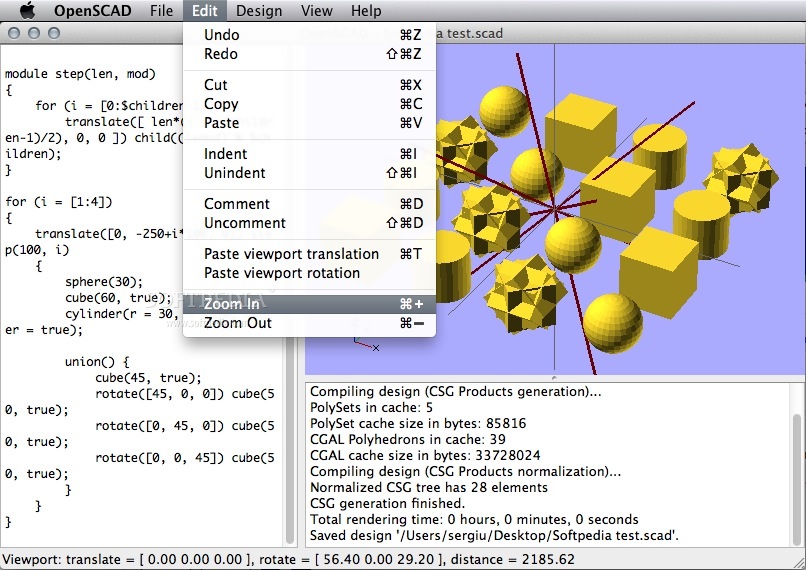Select Uncomment in the Edit menu
Screen dimensions: 806x570
click(245, 223)
